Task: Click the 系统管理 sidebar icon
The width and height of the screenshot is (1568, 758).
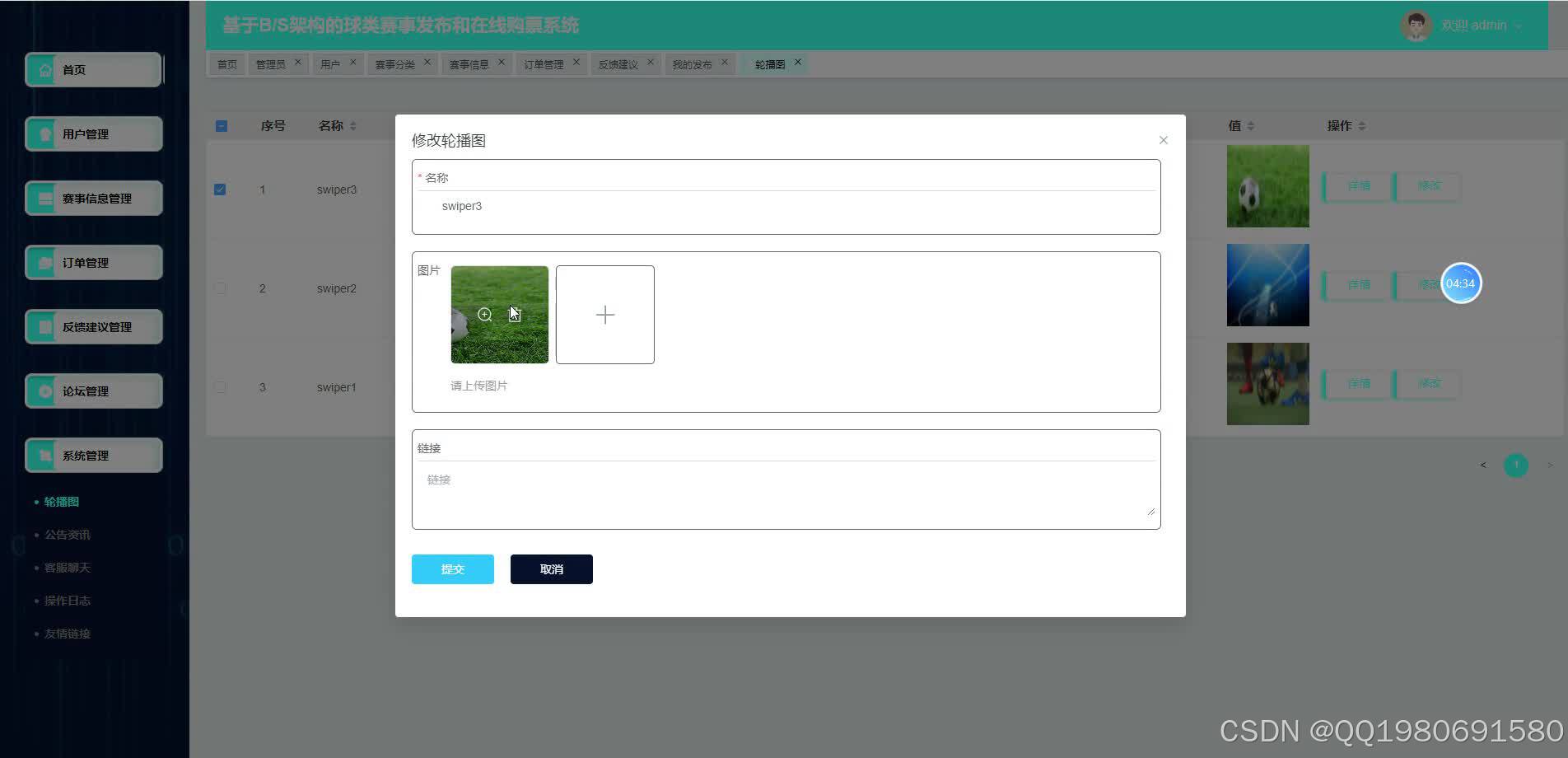Action: coord(45,455)
